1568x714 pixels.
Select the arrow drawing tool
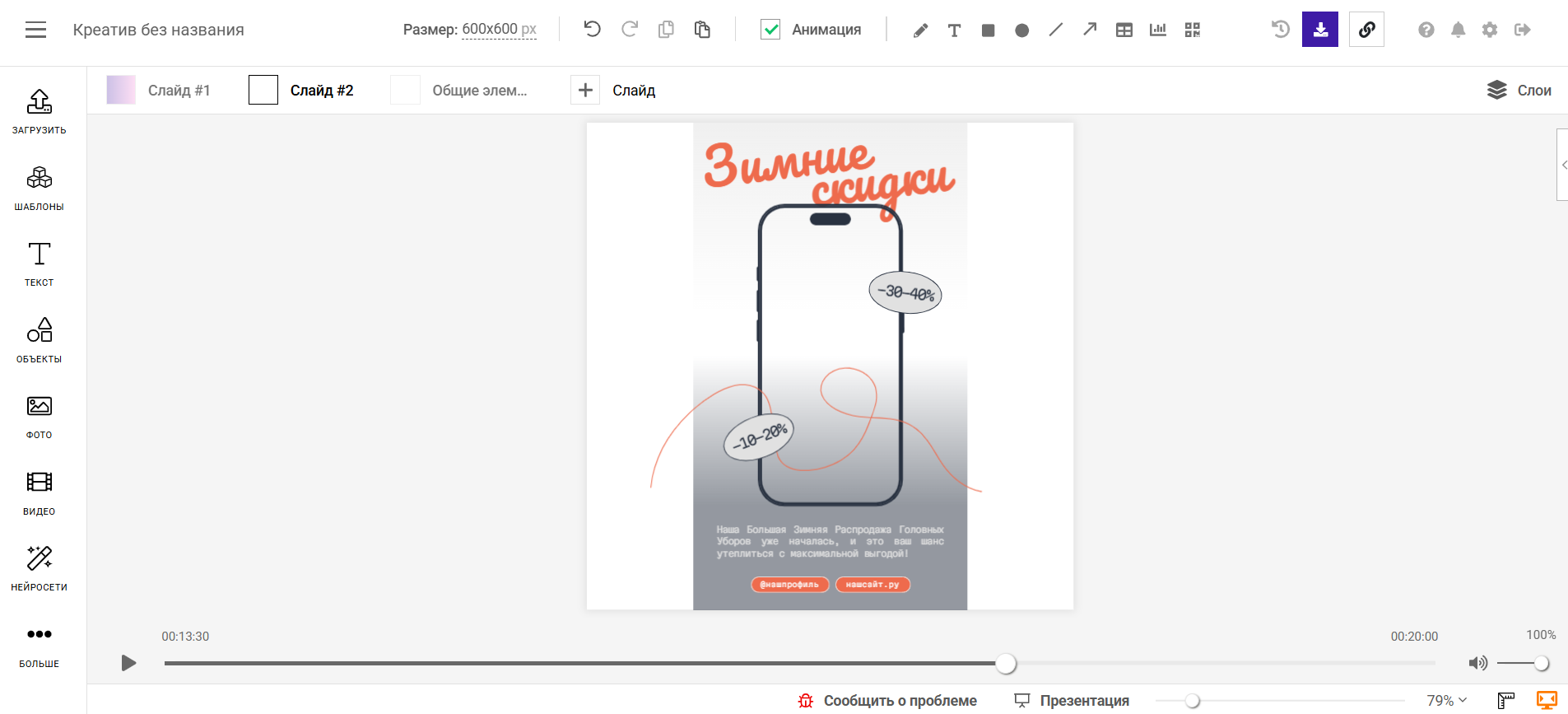pyautogui.click(x=1090, y=30)
